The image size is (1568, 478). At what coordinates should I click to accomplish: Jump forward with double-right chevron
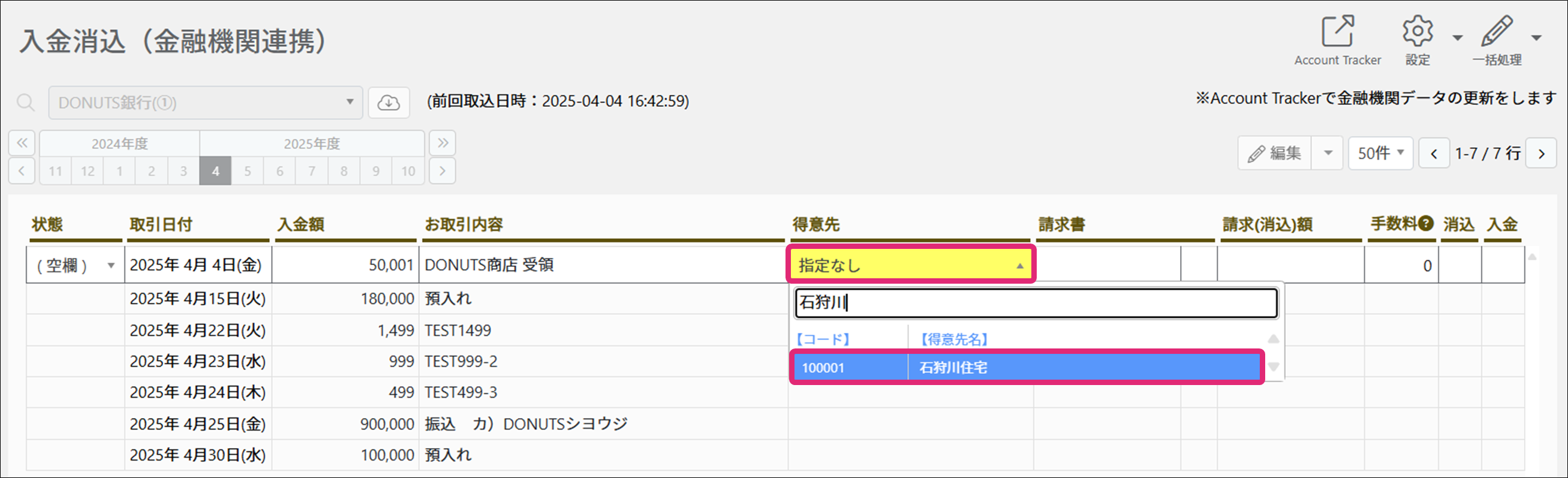443,143
